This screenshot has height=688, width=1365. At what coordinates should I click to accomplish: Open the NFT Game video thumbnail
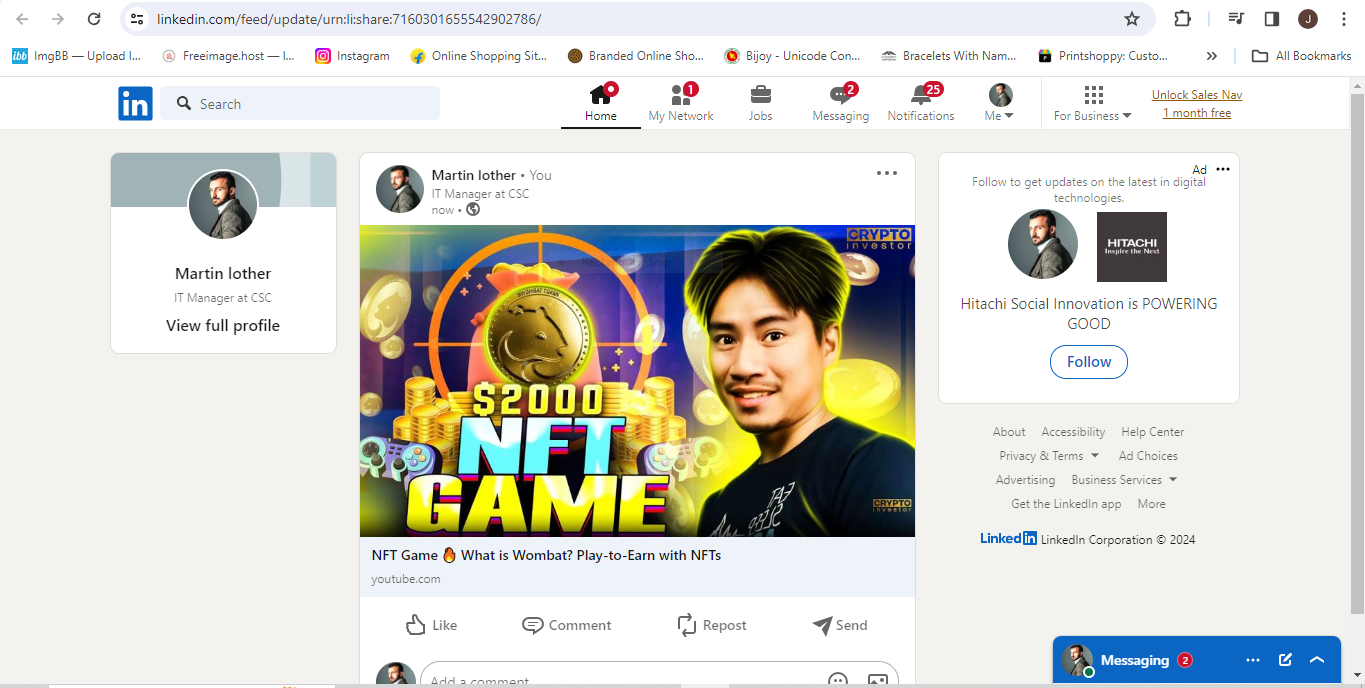click(x=637, y=381)
